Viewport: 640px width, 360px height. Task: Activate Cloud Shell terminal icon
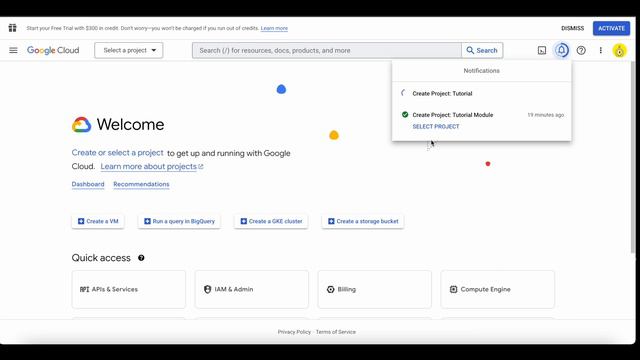coord(542,50)
